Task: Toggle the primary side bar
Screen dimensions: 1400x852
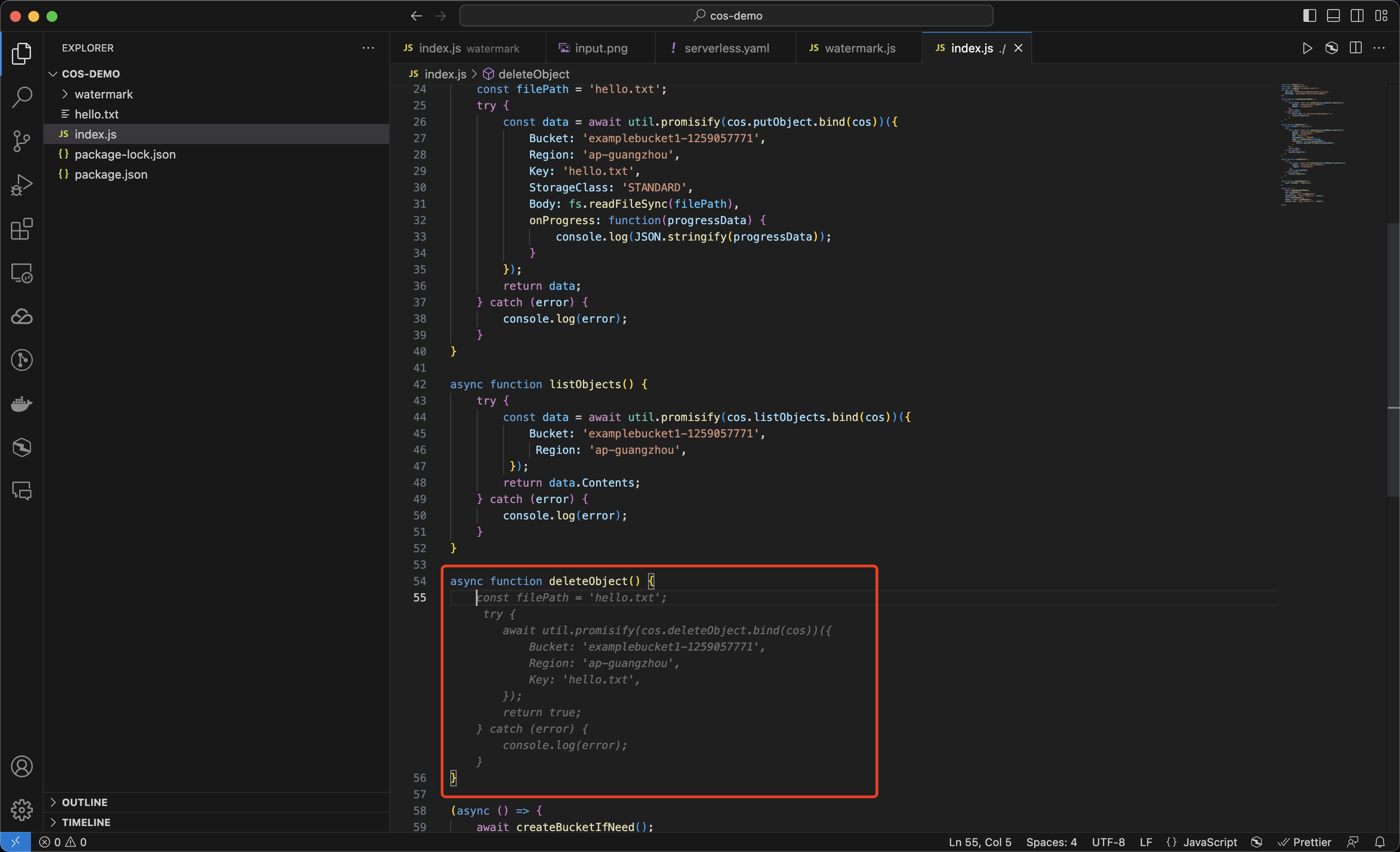Action: point(1309,16)
